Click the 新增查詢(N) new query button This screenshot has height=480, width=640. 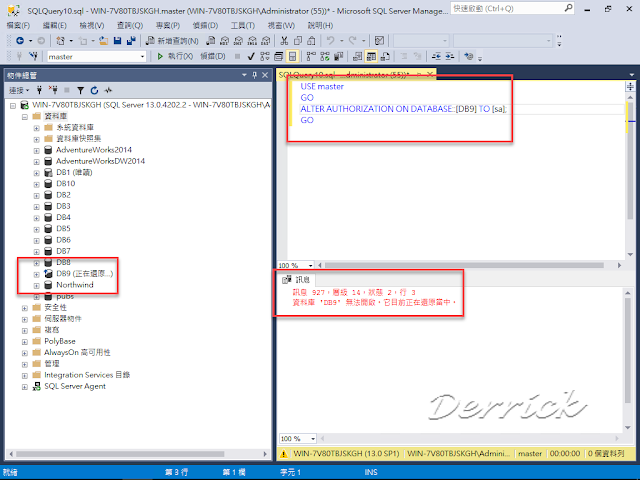click(x=172, y=41)
